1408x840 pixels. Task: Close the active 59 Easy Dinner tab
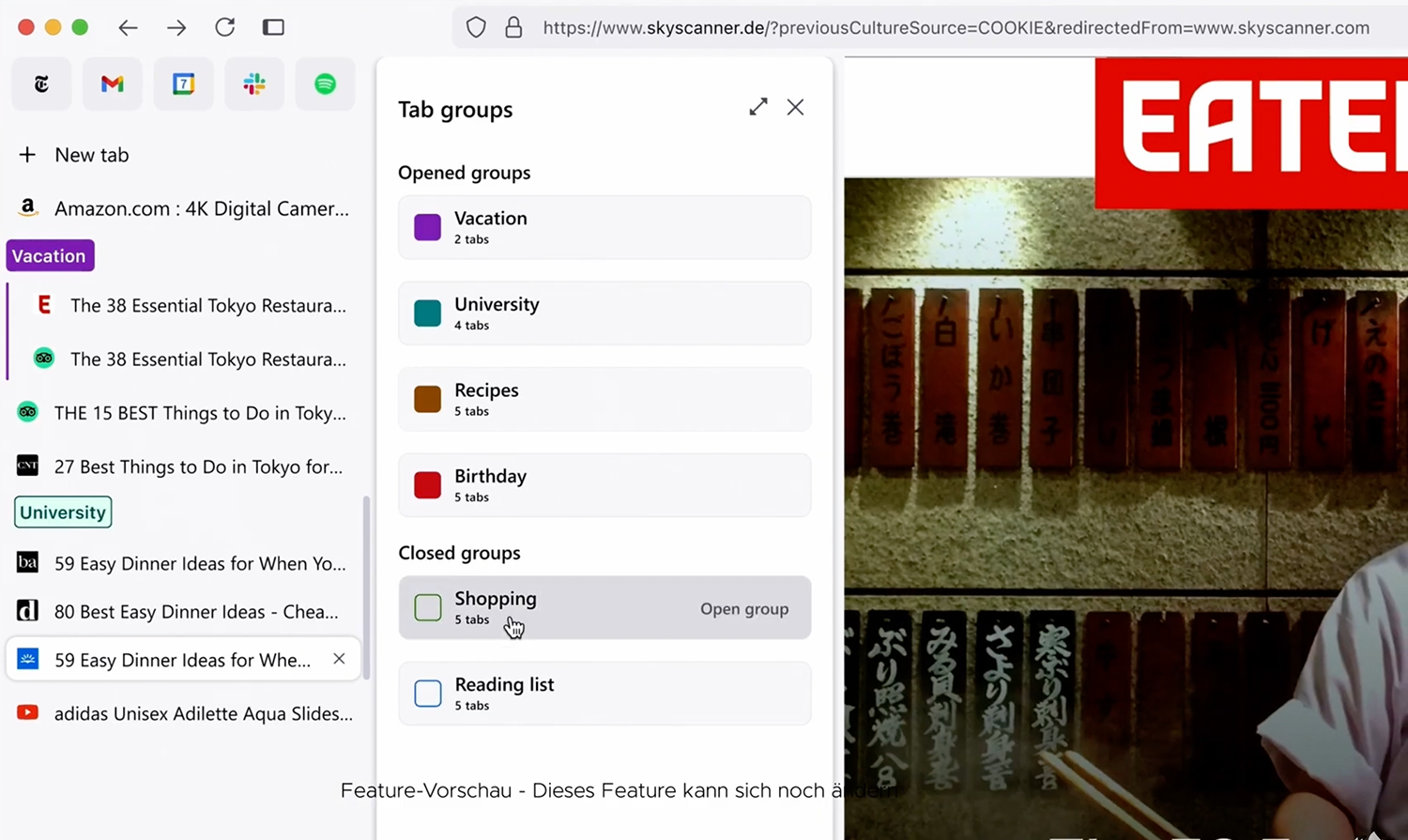tap(339, 659)
